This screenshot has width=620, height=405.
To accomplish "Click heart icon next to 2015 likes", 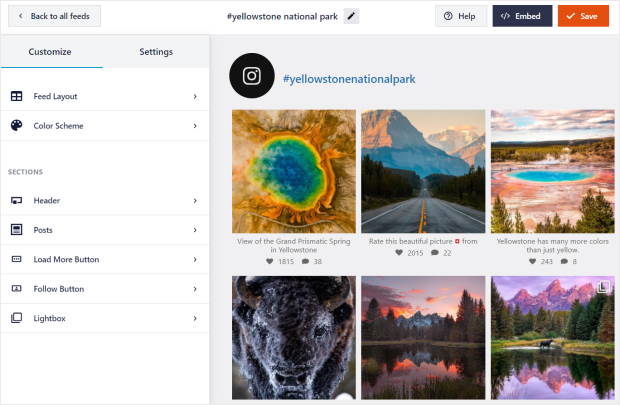I will (399, 253).
